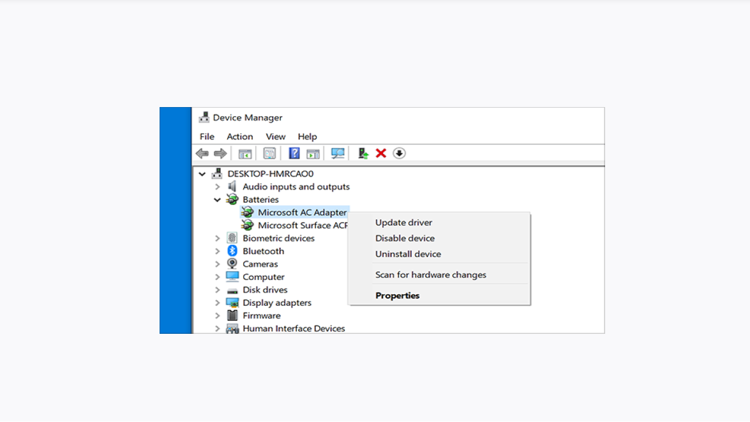Click the Back arrow toolbar icon
This screenshot has width=750, height=422.
click(202, 153)
